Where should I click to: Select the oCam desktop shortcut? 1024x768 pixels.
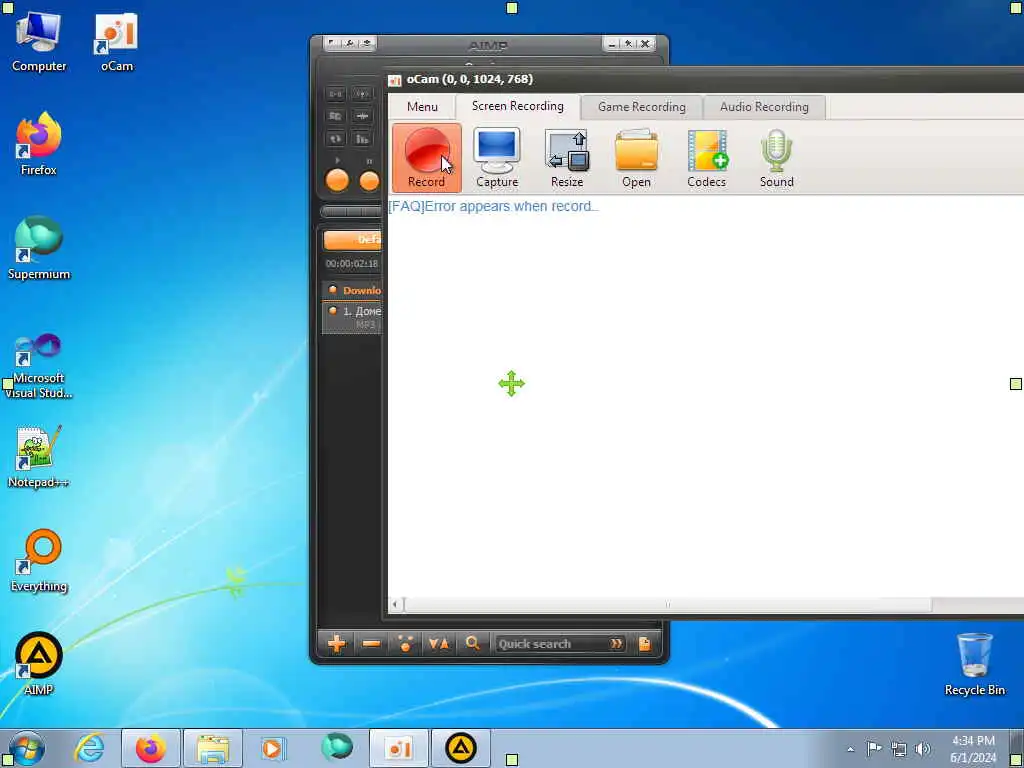[x=116, y=41]
